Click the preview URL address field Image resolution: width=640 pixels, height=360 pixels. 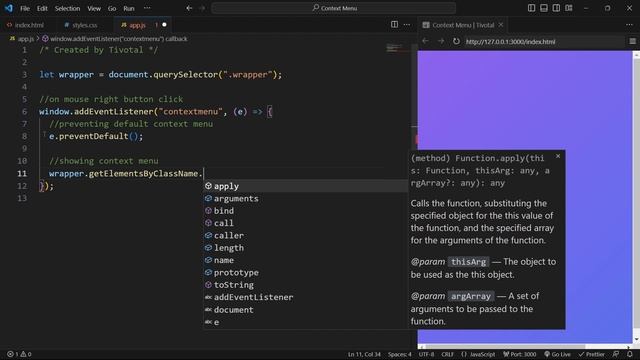[544, 42]
